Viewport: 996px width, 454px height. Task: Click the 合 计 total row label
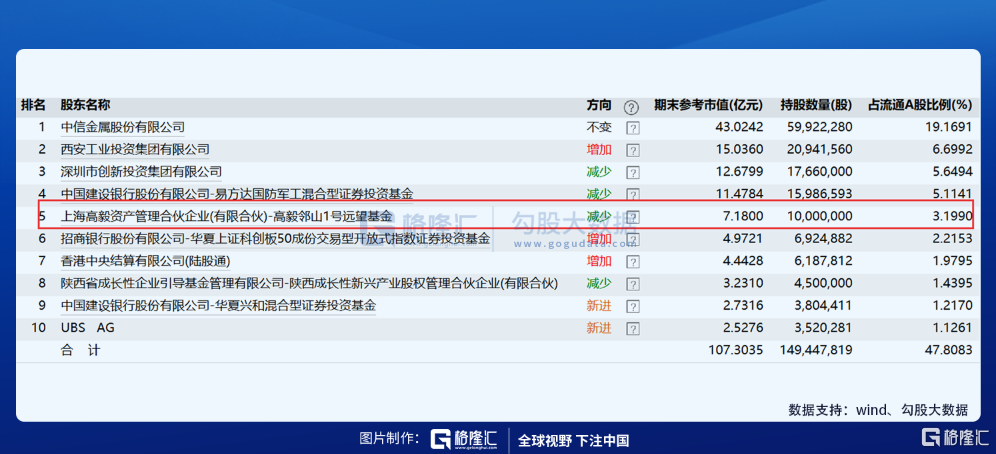(80, 350)
